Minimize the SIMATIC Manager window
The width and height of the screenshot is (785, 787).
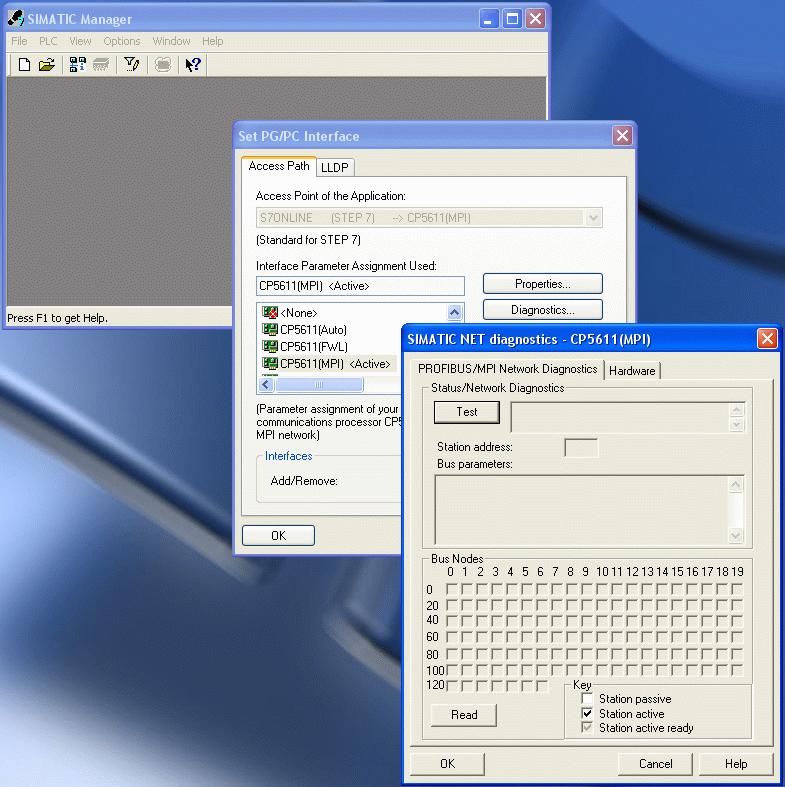[x=488, y=19]
